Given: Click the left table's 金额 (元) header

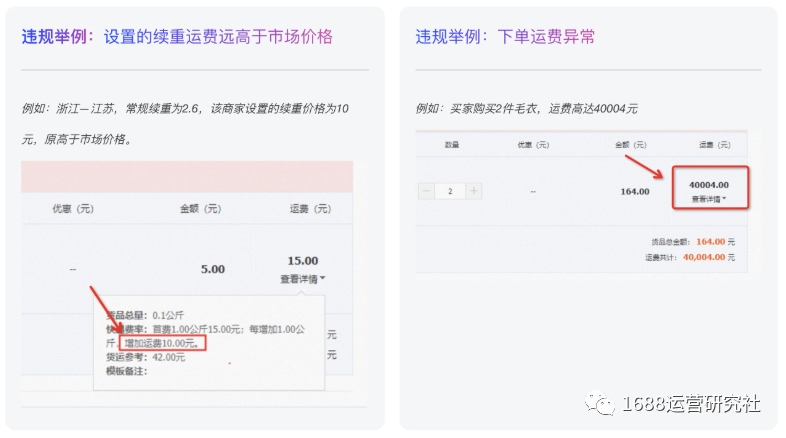Looking at the screenshot, I should tap(201, 208).
